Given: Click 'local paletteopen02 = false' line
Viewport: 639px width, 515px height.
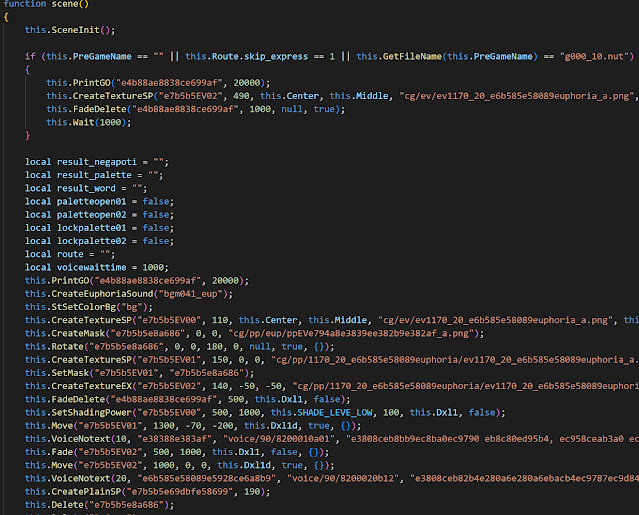Looking at the screenshot, I should [99, 215].
